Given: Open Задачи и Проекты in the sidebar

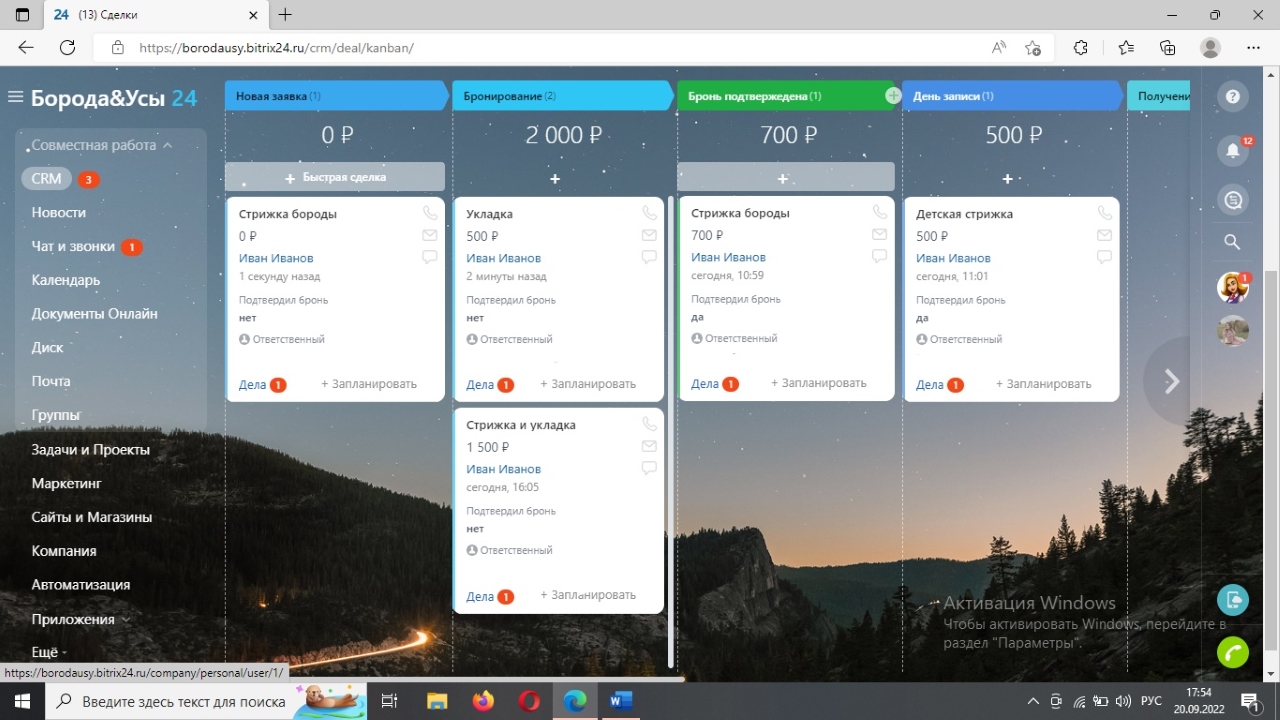Looking at the screenshot, I should [x=91, y=449].
